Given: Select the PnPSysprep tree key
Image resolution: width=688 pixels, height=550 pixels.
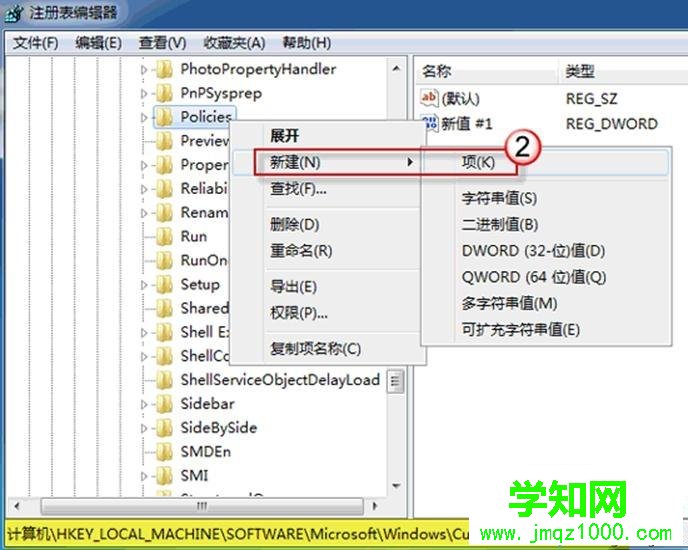Looking at the screenshot, I should (x=221, y=93).
